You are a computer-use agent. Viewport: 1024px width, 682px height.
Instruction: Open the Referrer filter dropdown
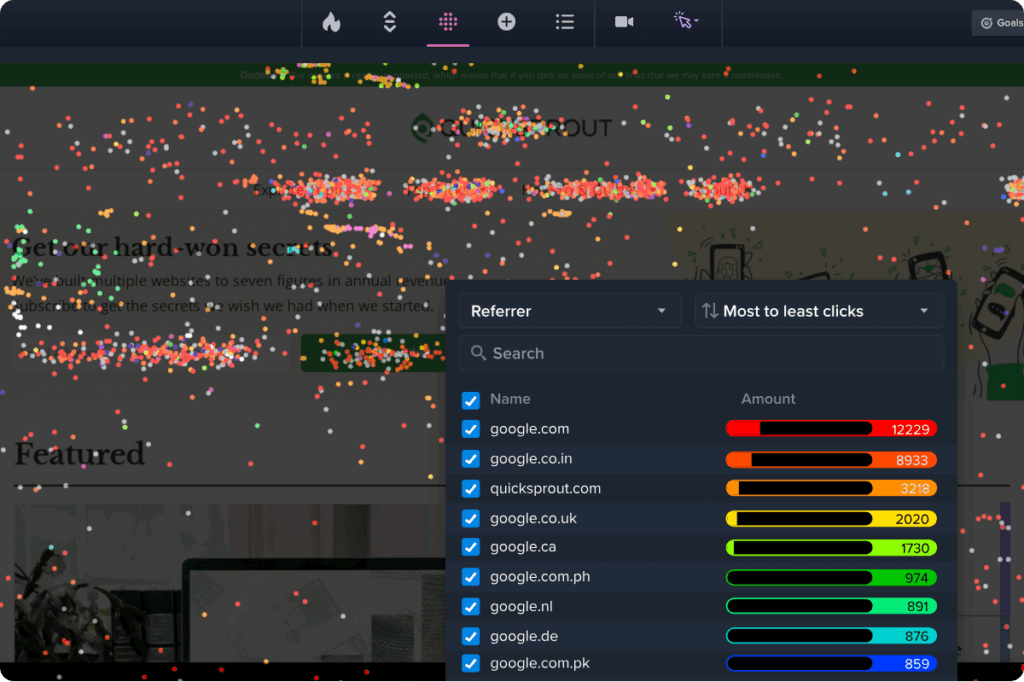(x=569, y=310)
